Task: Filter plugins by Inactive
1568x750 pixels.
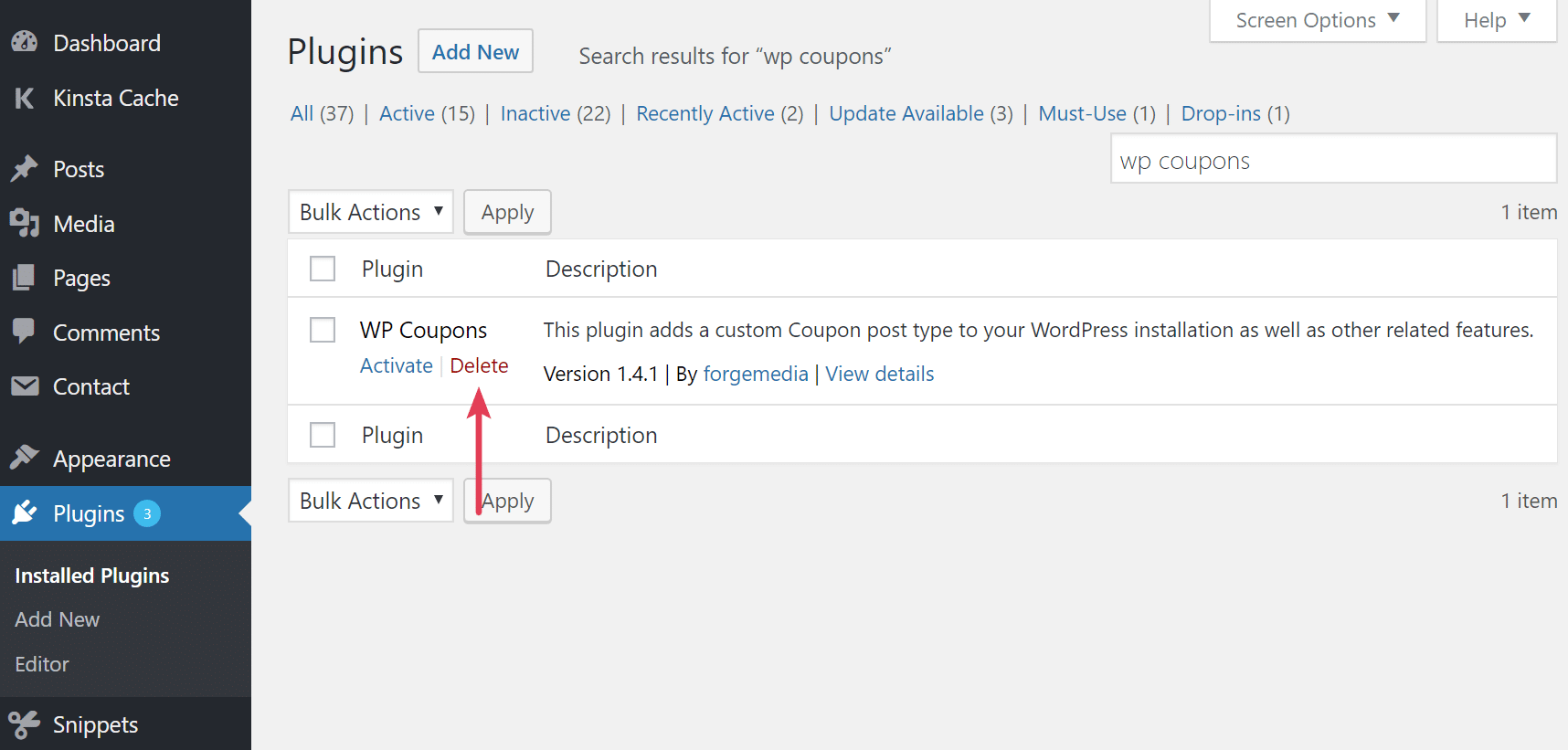Action: point(535,113)
